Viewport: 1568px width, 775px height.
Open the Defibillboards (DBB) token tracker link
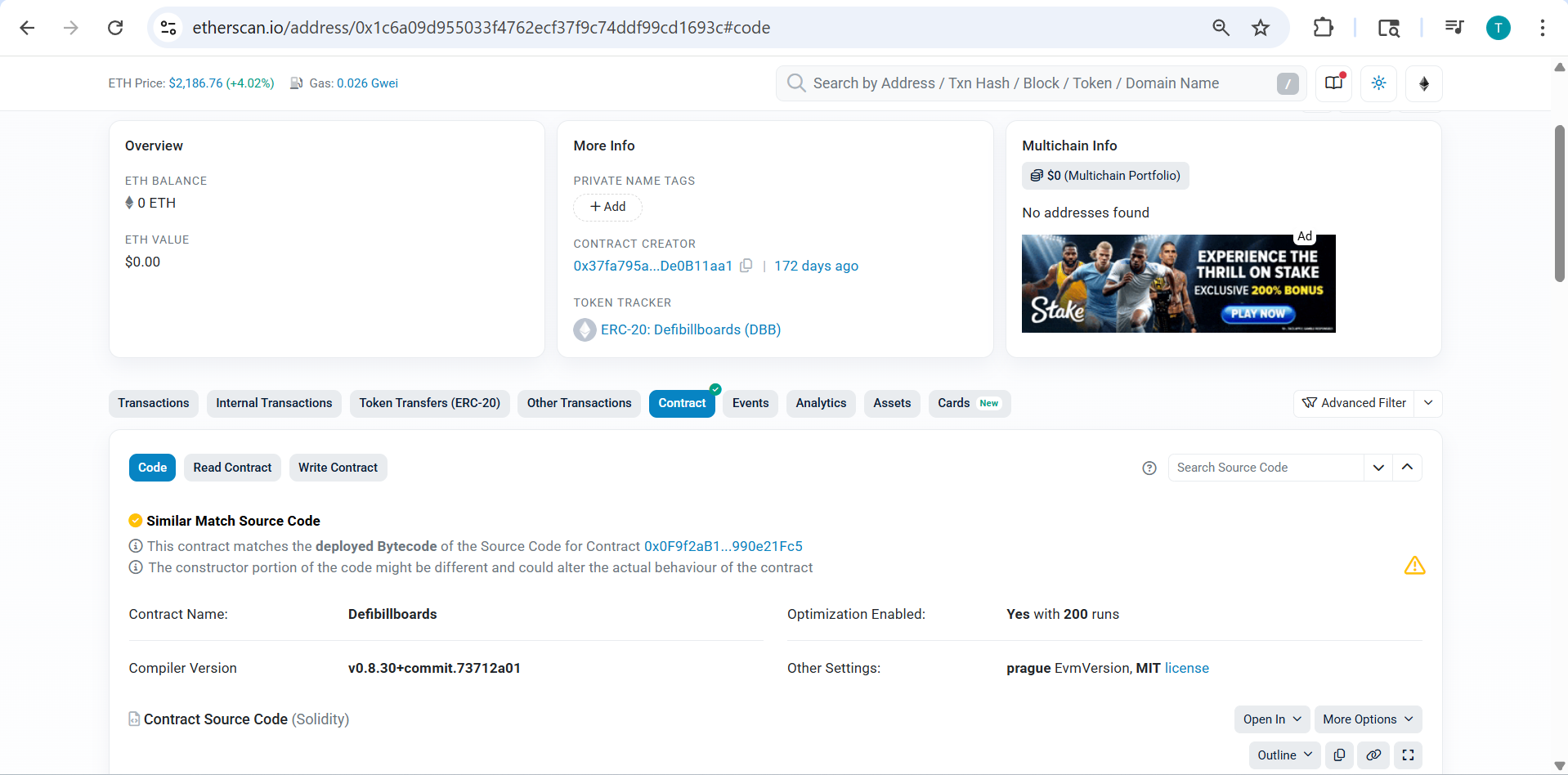pos(690,329)
